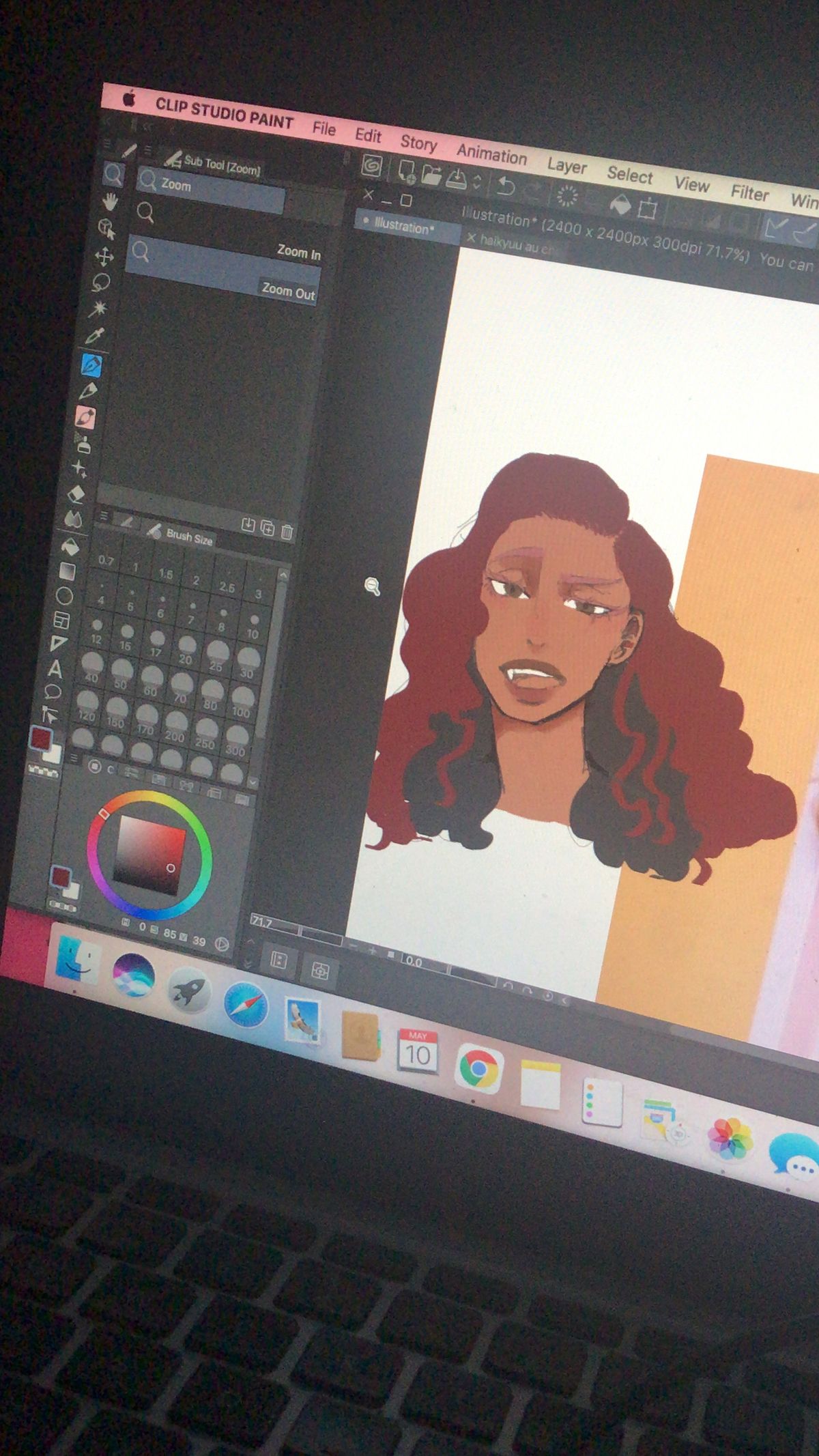
Task: Delete sub tool using trash icon
Action: [x=287, y=532]
